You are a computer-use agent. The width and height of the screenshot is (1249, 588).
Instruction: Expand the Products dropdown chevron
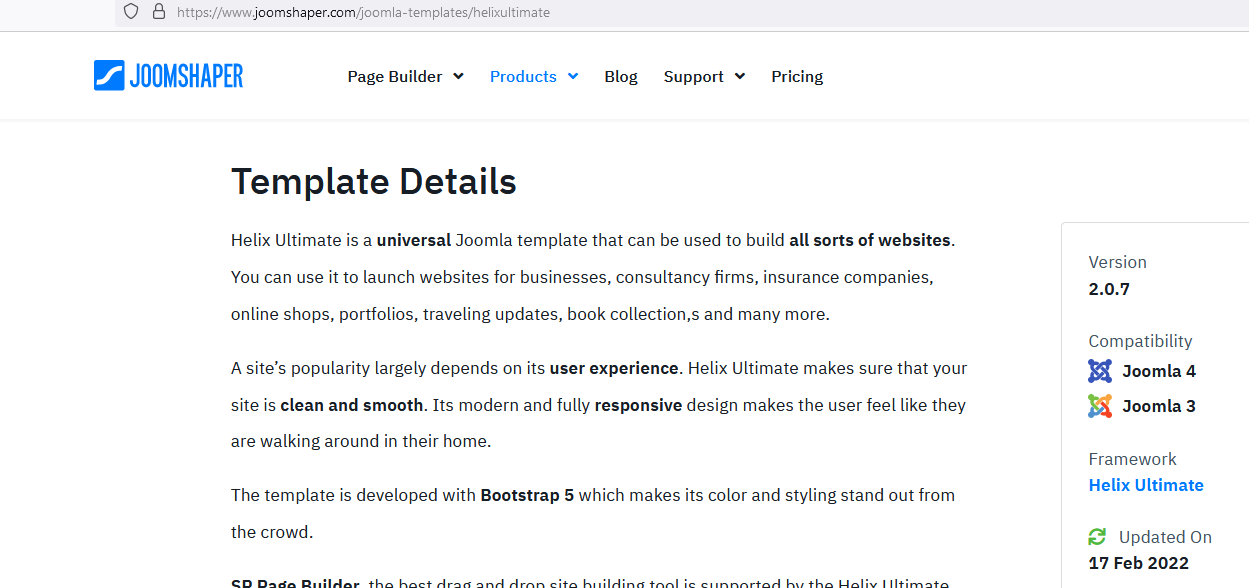click(573, 76)
